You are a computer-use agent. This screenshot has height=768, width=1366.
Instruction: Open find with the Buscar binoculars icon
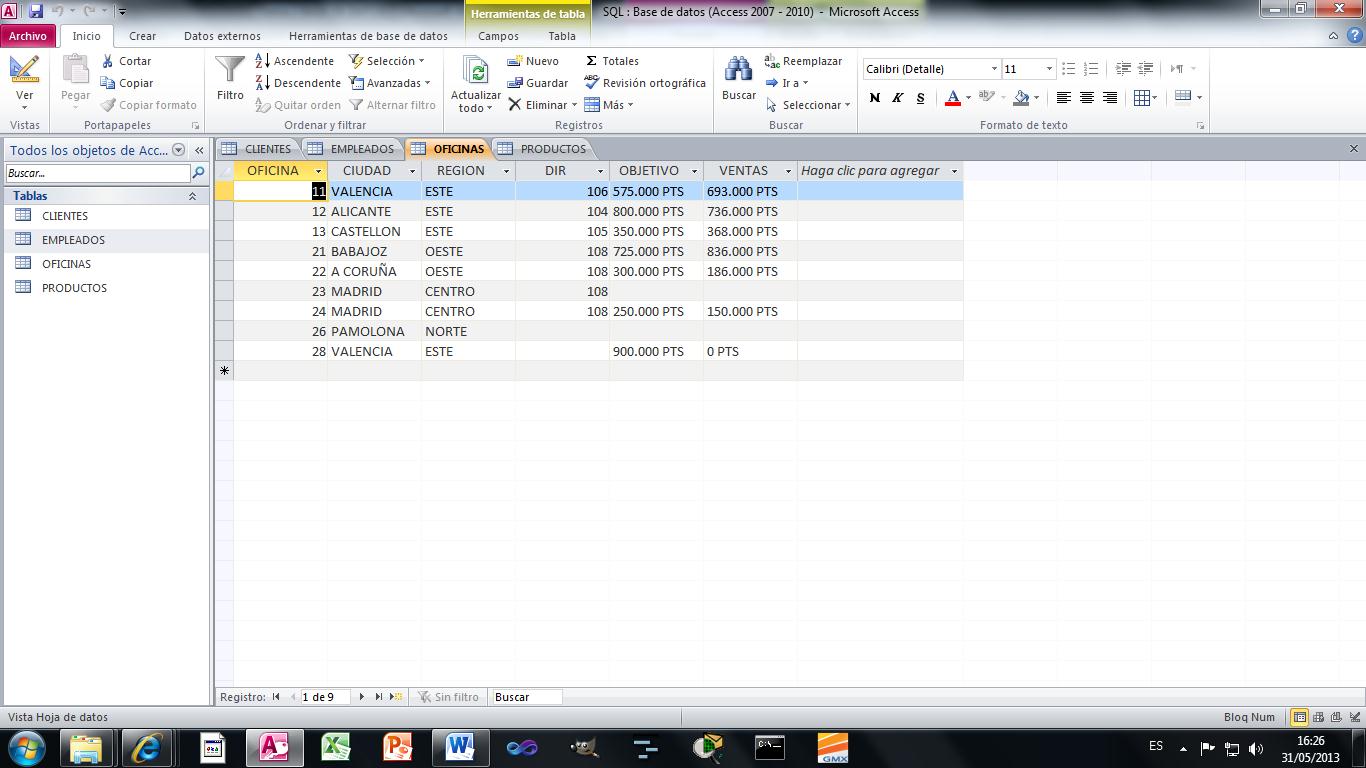coord(738,72)
